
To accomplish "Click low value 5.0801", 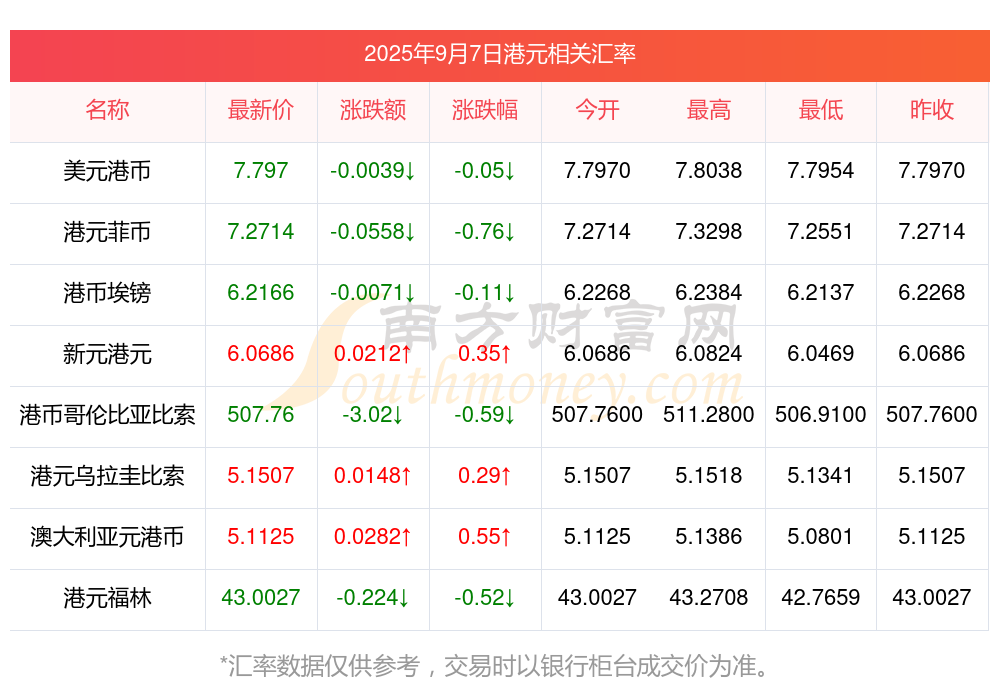I will point(820,536).
